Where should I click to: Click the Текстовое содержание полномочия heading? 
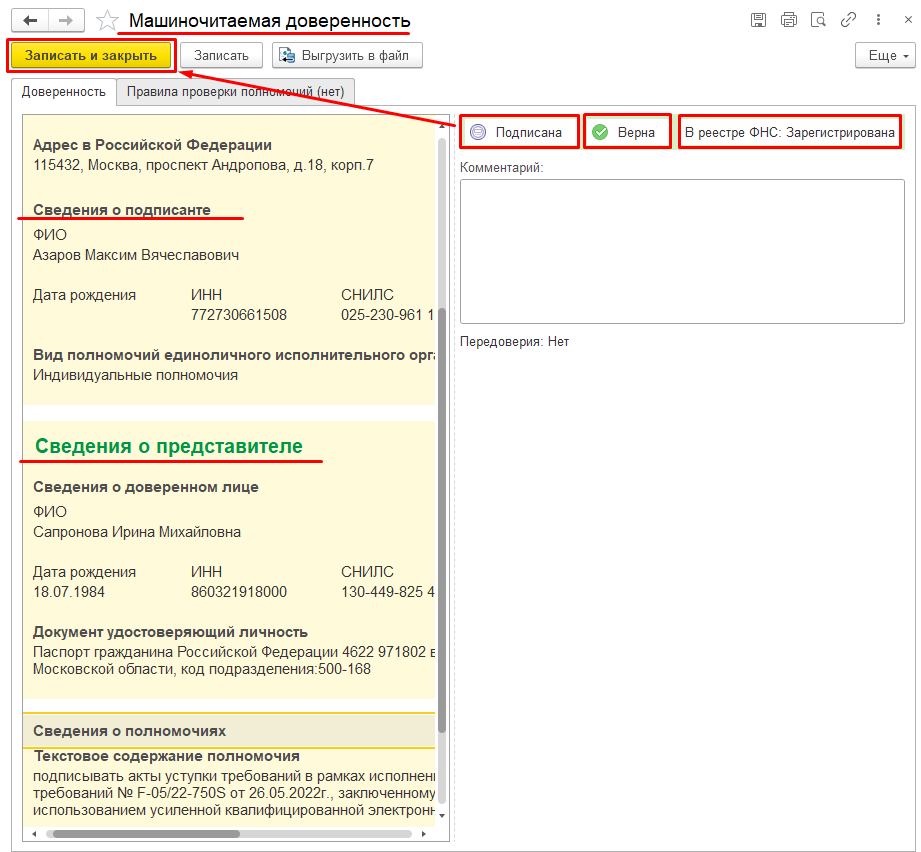167,756
